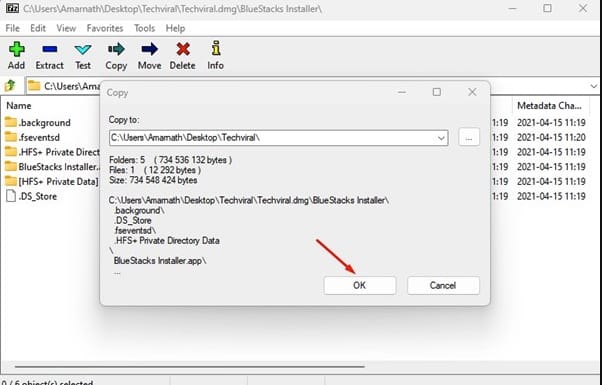The image size is (602, 385).
Task: Open the File menu
Action: point(12,28)
